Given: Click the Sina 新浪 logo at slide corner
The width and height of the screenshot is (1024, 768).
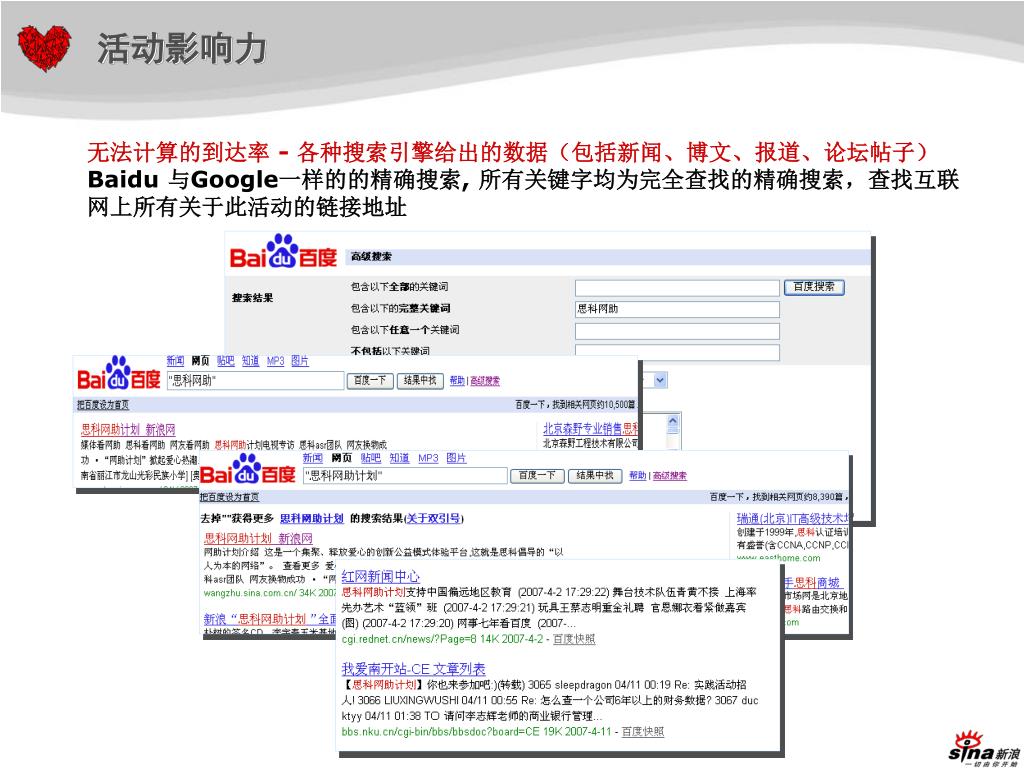Looking at the screenshot, I should [x=984, y=749].
